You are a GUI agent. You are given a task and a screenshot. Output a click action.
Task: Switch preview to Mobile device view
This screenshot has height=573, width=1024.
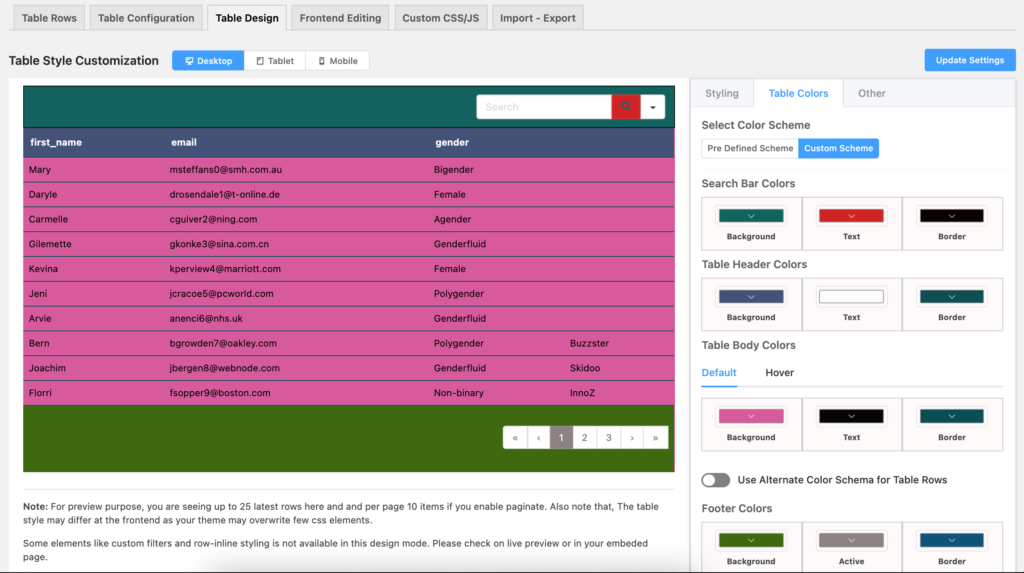(x=337, y=61)
